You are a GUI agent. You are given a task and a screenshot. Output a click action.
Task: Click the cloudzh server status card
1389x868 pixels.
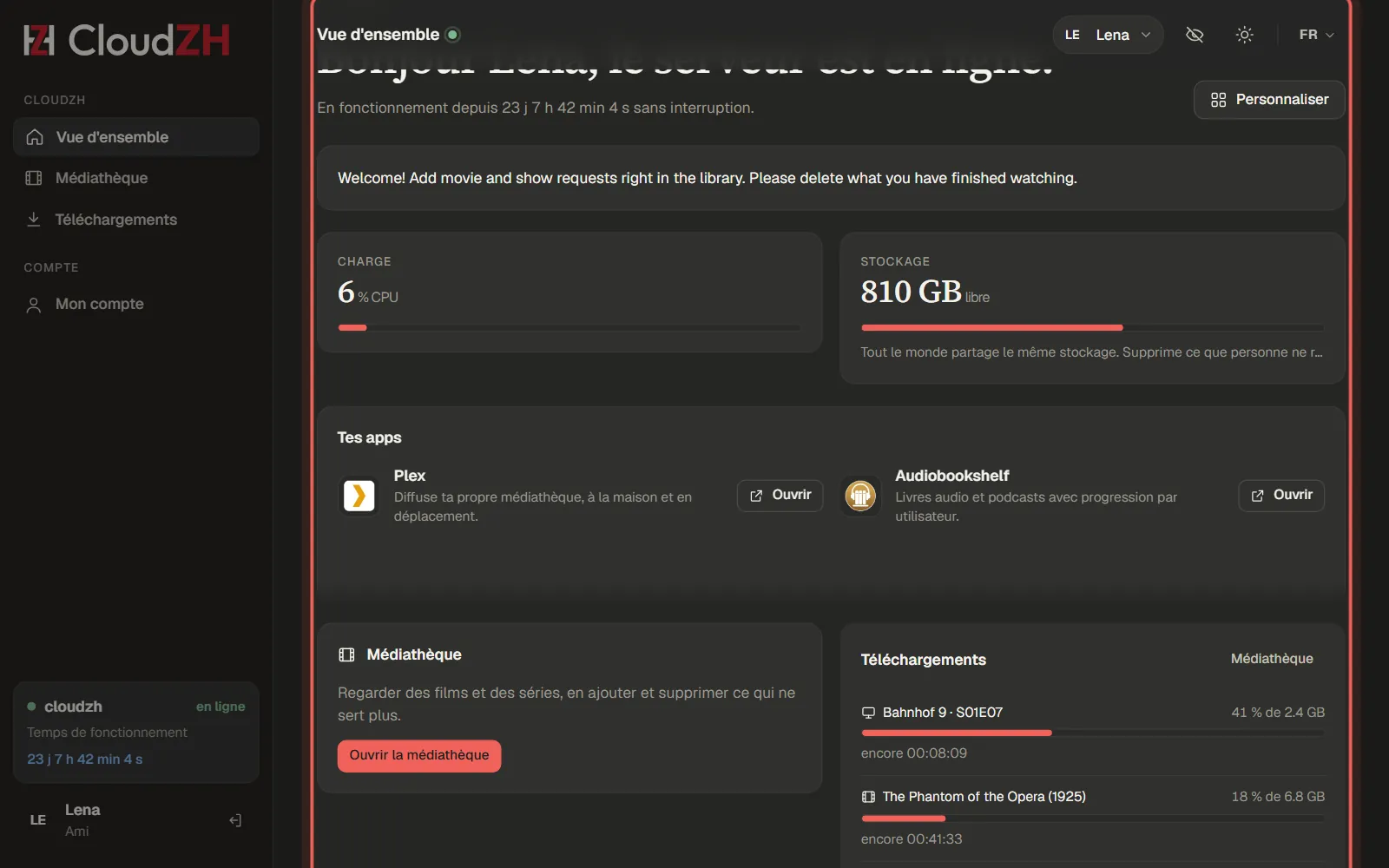pyautogui.click(x=136, y=733)
